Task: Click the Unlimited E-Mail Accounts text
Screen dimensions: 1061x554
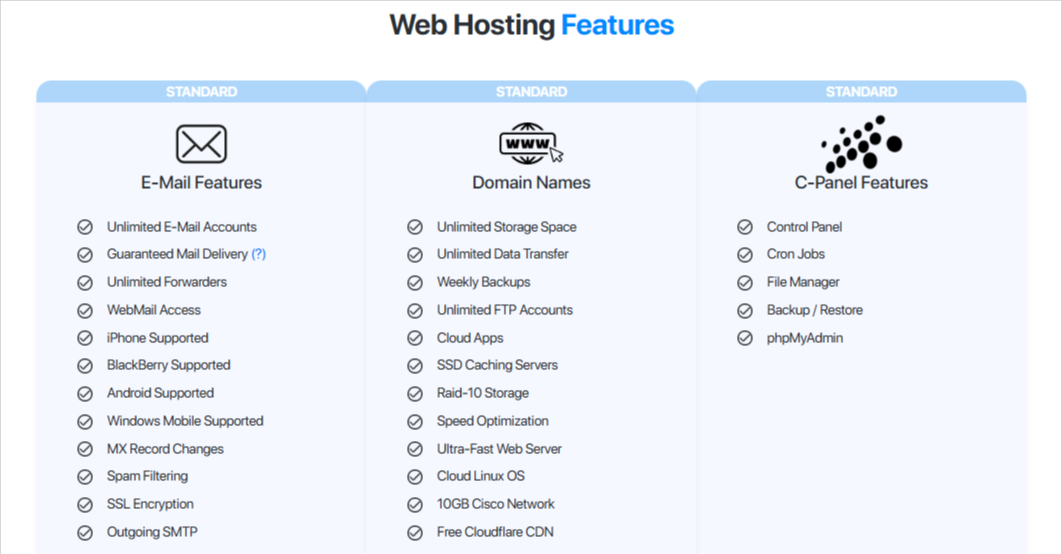Action: click(x=181, y=227)
